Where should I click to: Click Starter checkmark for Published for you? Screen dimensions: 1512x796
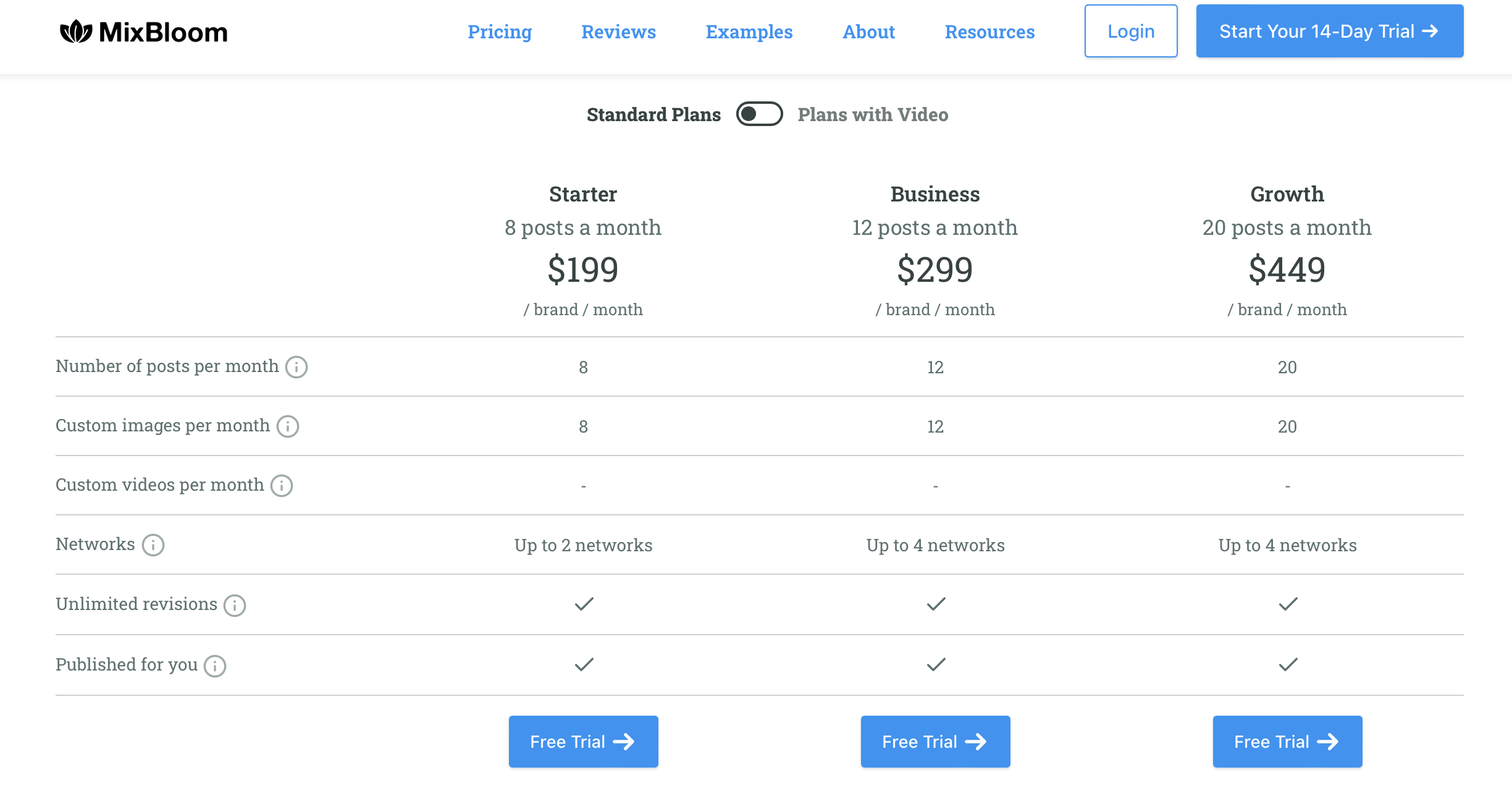584,664
